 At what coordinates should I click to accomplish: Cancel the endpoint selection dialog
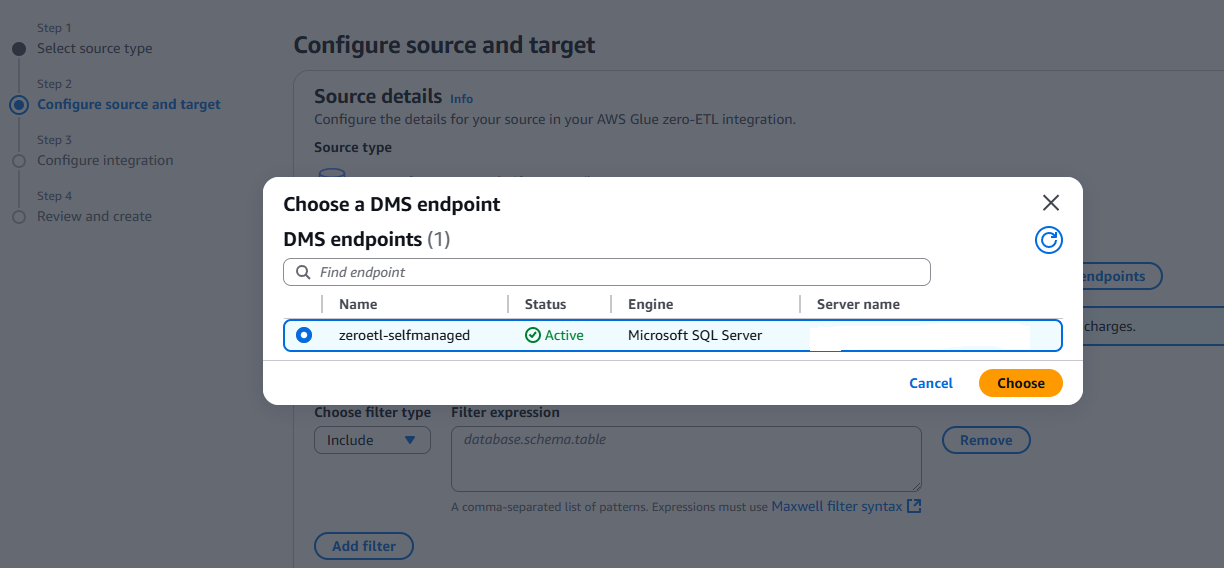coord(930,383)
